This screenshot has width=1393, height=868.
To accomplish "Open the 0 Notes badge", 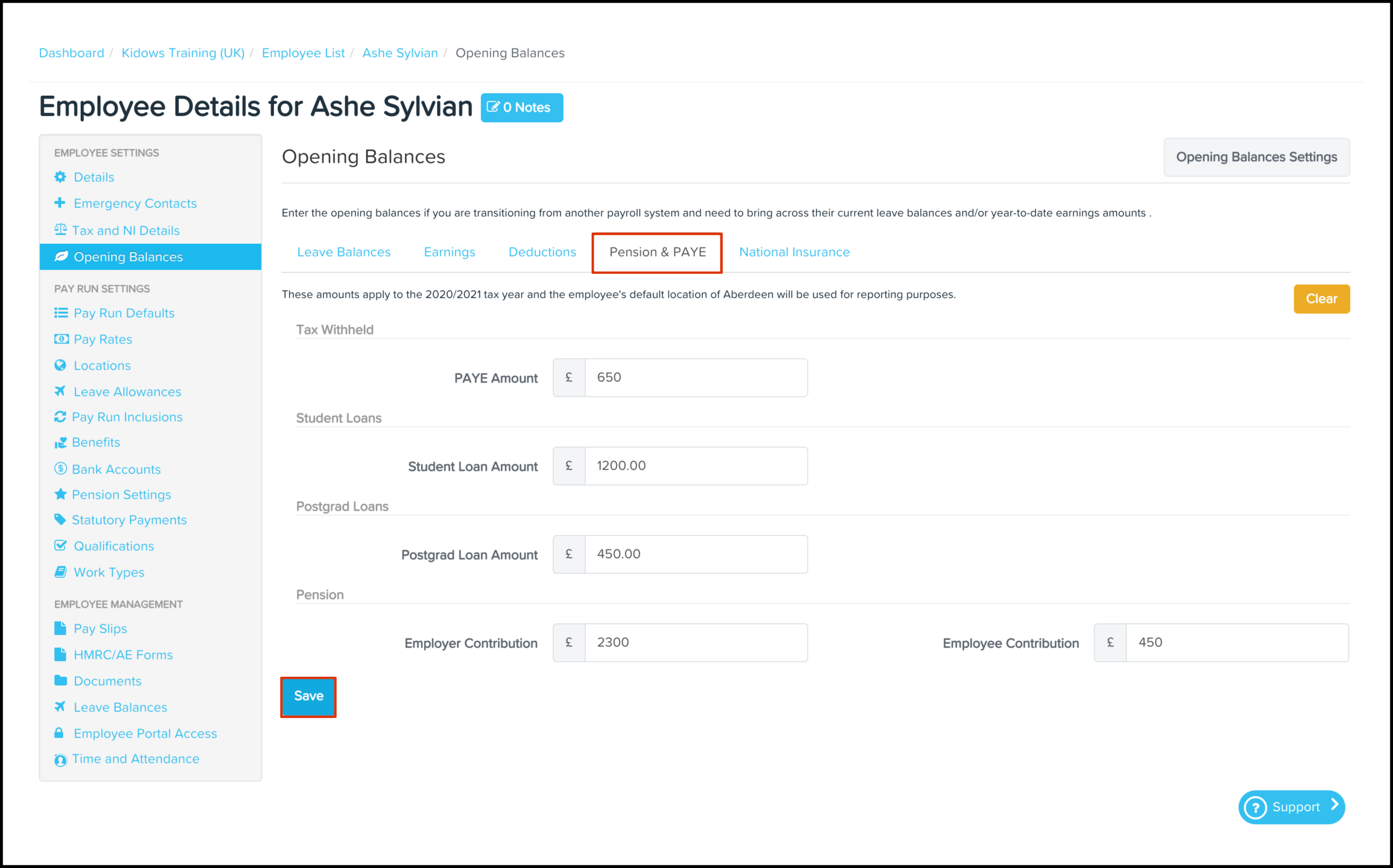I will click(521, 107).
